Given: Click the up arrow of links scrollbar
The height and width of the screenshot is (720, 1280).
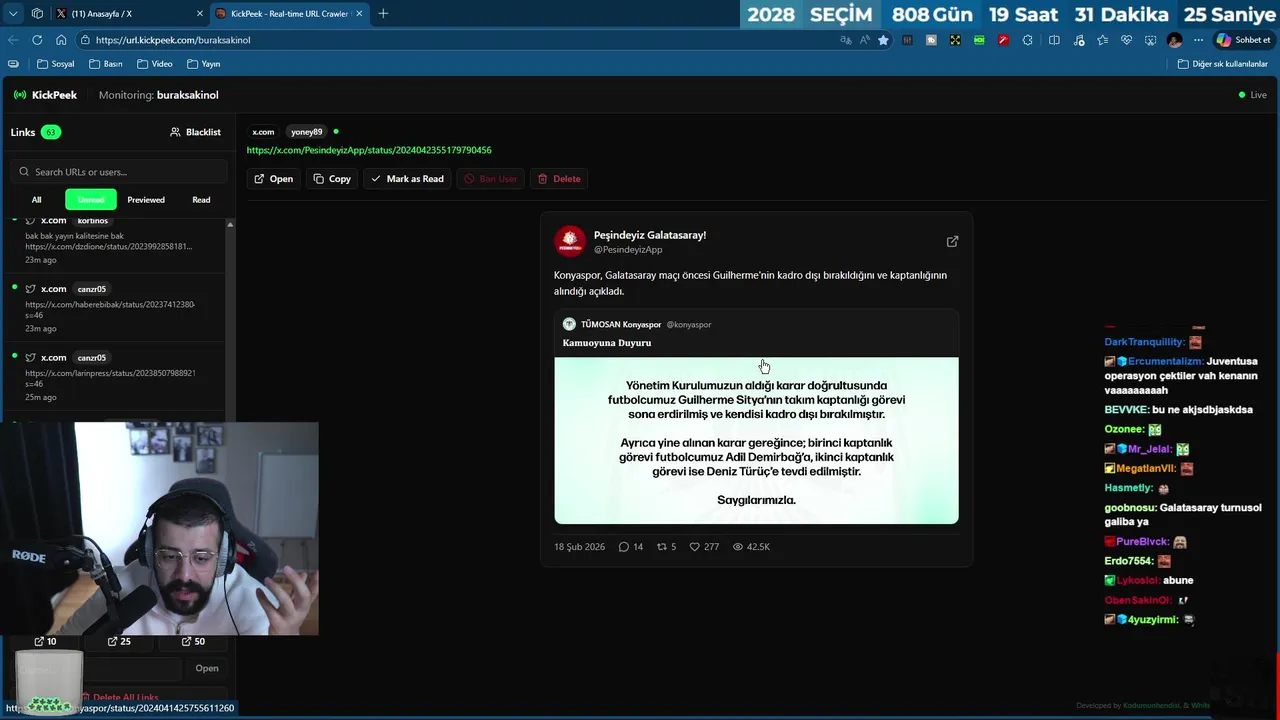Looking at the screenshot, I should point(230,224).
